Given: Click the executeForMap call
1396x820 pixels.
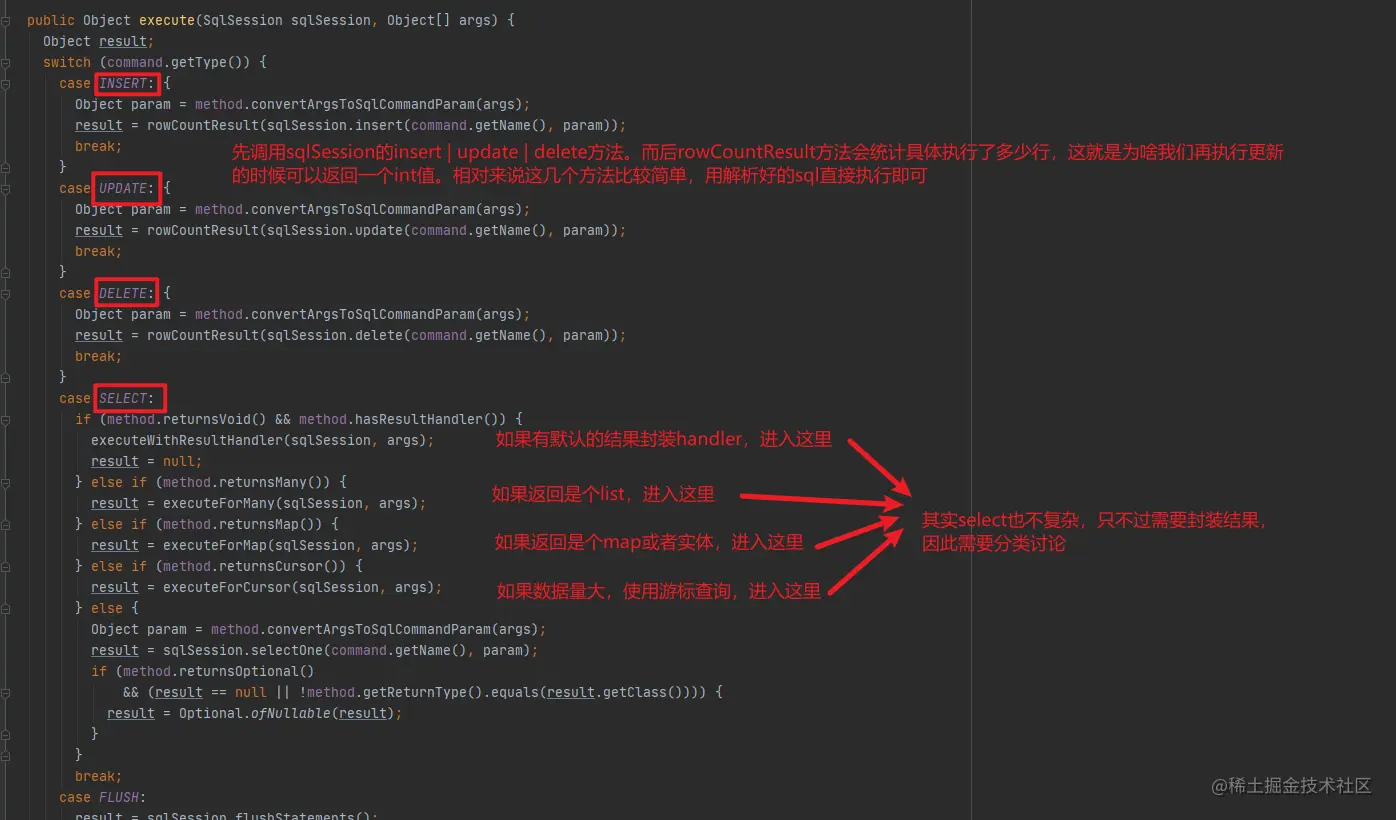Looking at the screenshot, I should 215,545.
